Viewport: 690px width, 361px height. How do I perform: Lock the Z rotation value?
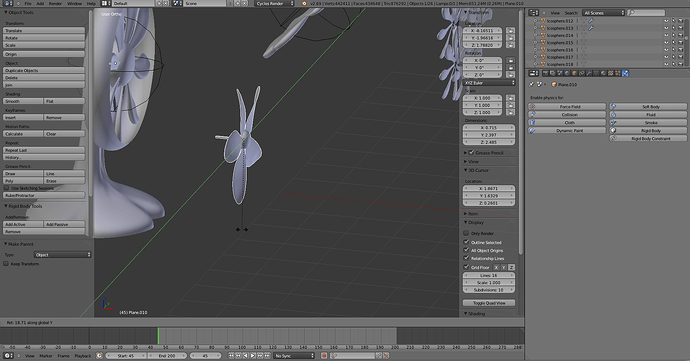click(x=510, y=74)
